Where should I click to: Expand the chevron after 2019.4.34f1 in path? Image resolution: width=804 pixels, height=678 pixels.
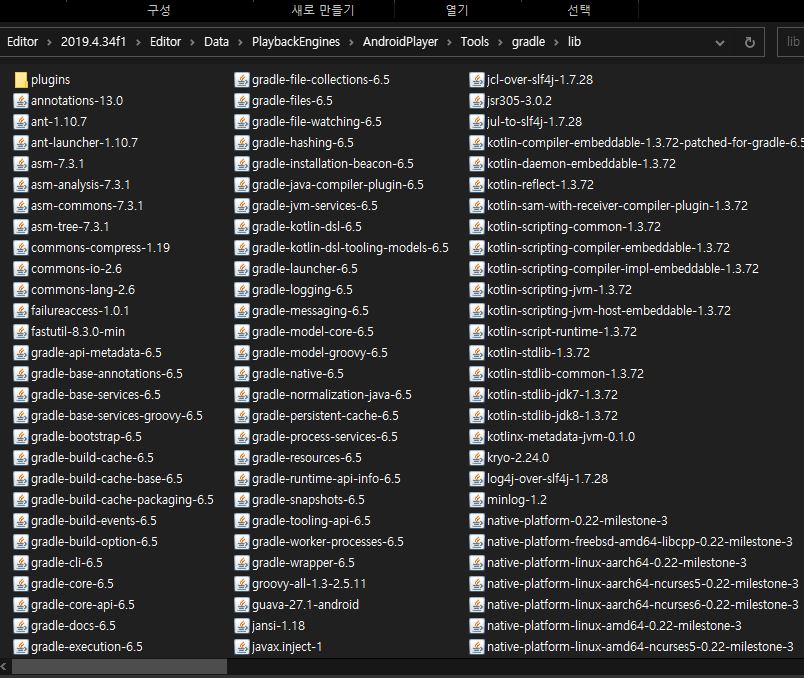coord(138,43)
